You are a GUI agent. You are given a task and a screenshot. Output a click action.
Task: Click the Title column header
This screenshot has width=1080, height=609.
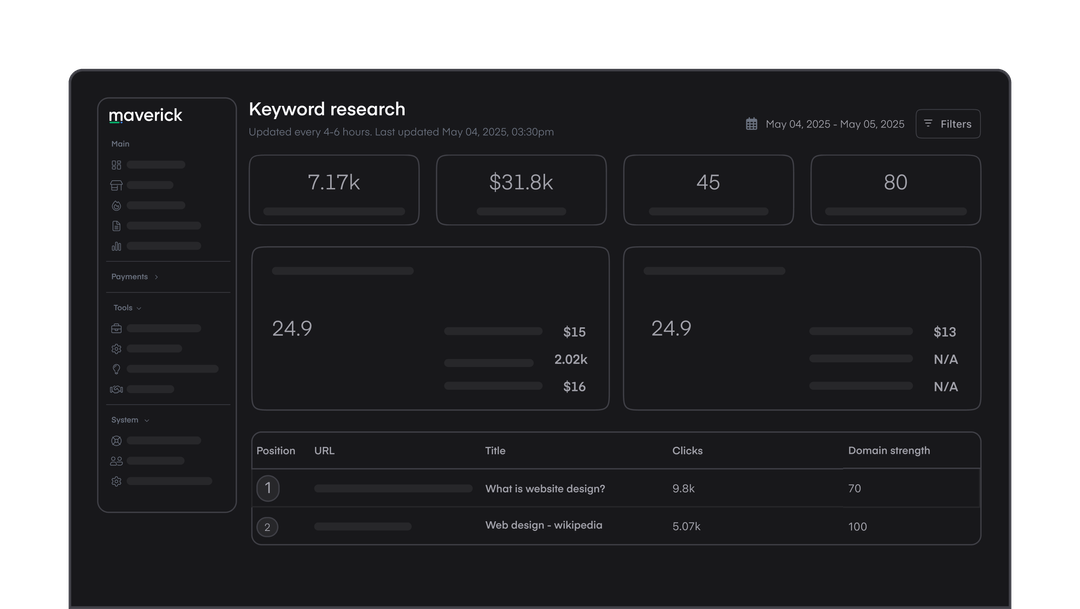coord(495,451)
